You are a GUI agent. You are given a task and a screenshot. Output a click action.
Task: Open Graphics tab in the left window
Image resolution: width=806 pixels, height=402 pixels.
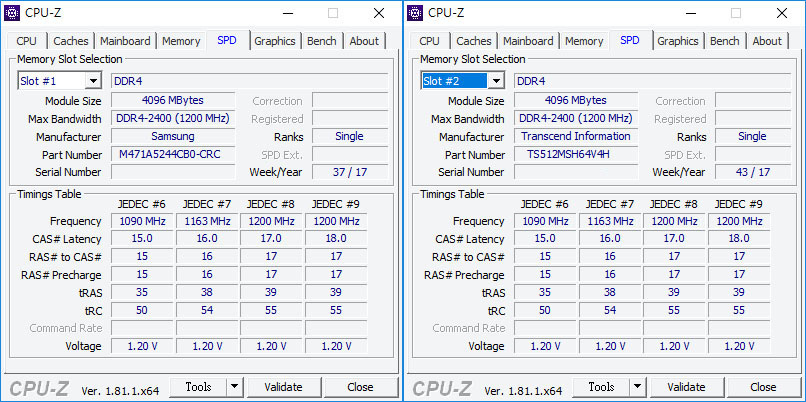(274, 41)
